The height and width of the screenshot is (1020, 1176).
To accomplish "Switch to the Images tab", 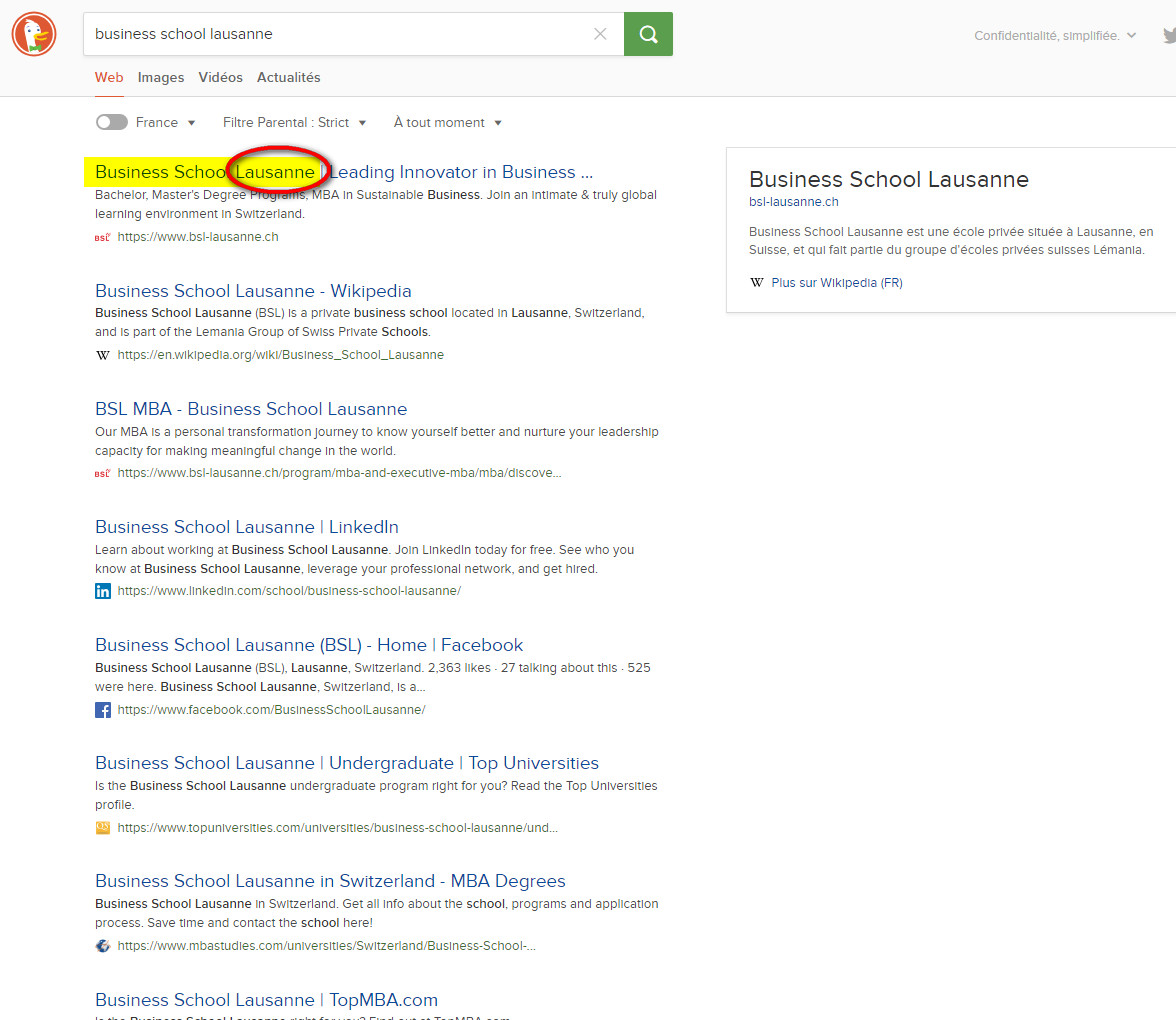I will pyautogui.click(x=161, y=77).
